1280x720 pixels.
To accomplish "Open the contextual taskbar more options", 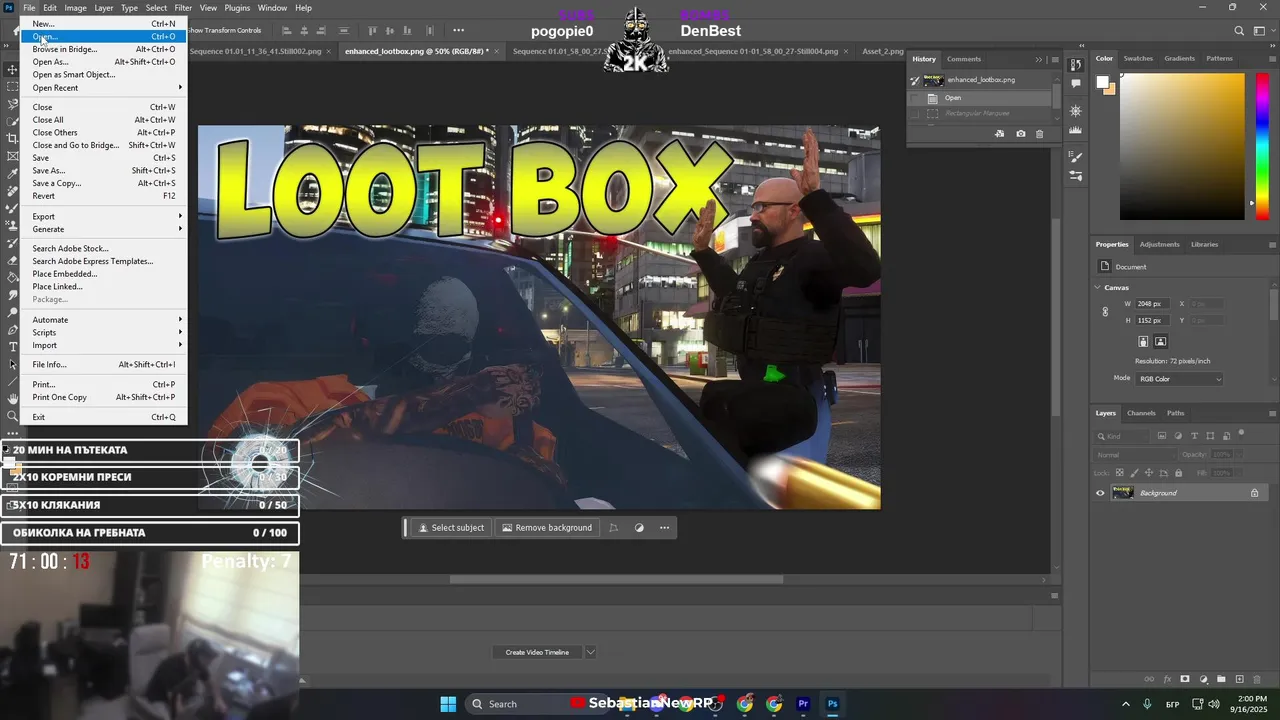I will tap(664, 528).
